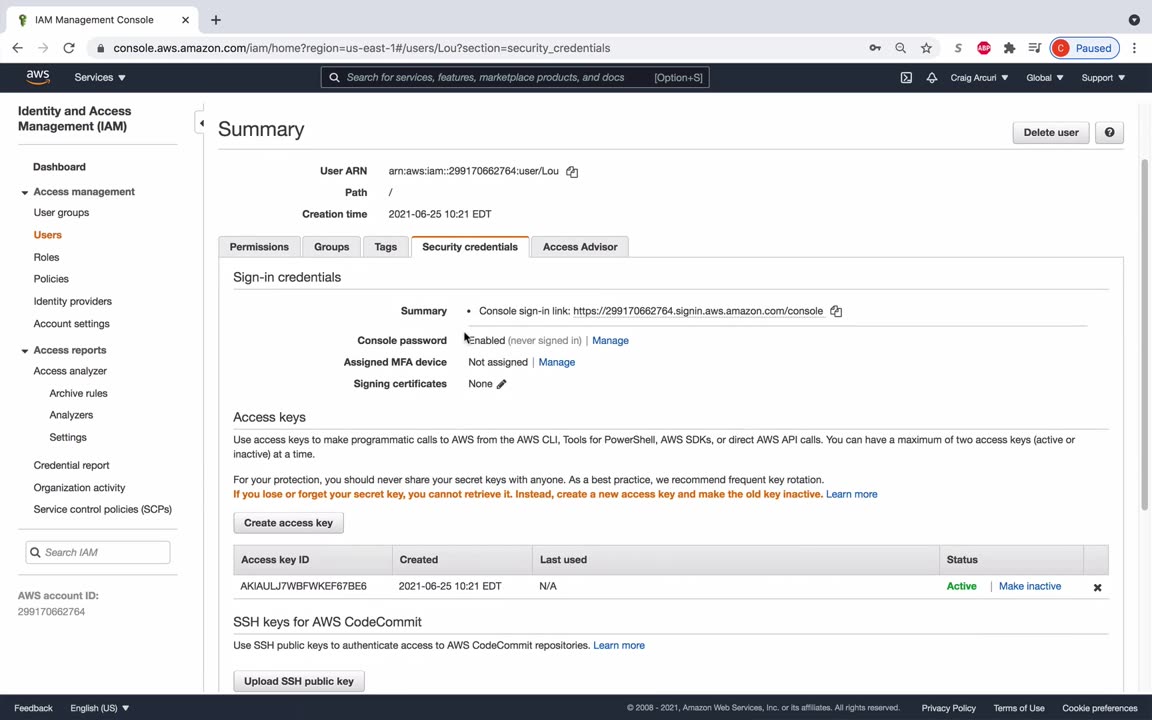1152x720 pixels.
Task: Click the browser address bar URL
Action: (361, 48)
